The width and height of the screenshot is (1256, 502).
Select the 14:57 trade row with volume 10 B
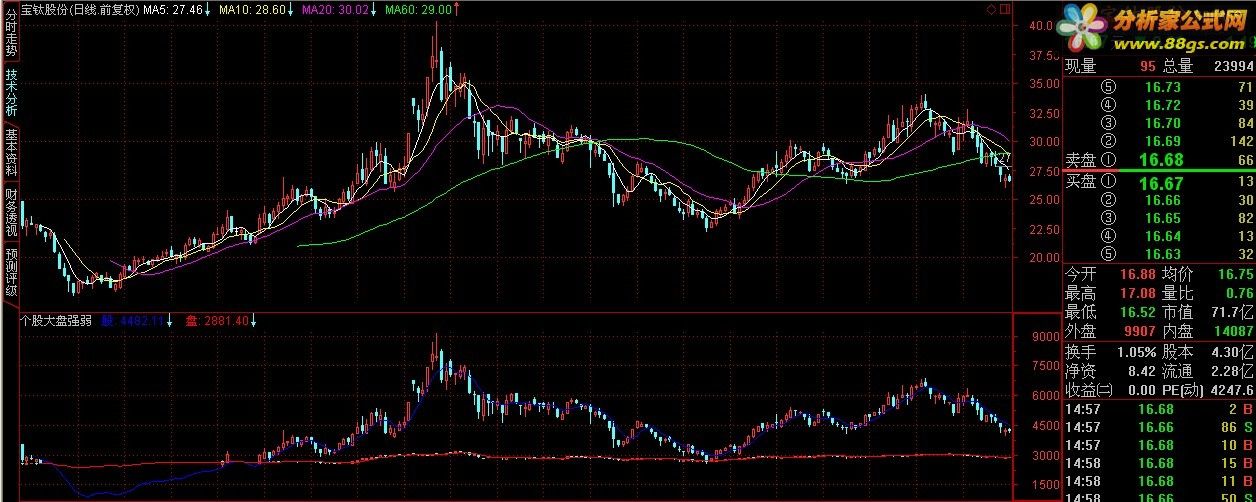1159,444
